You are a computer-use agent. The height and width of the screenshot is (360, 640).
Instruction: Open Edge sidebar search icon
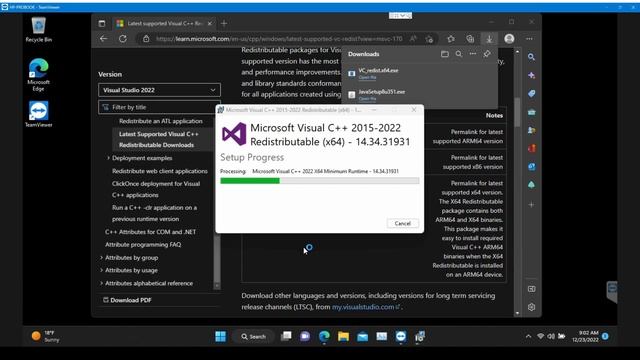point(531,57)
